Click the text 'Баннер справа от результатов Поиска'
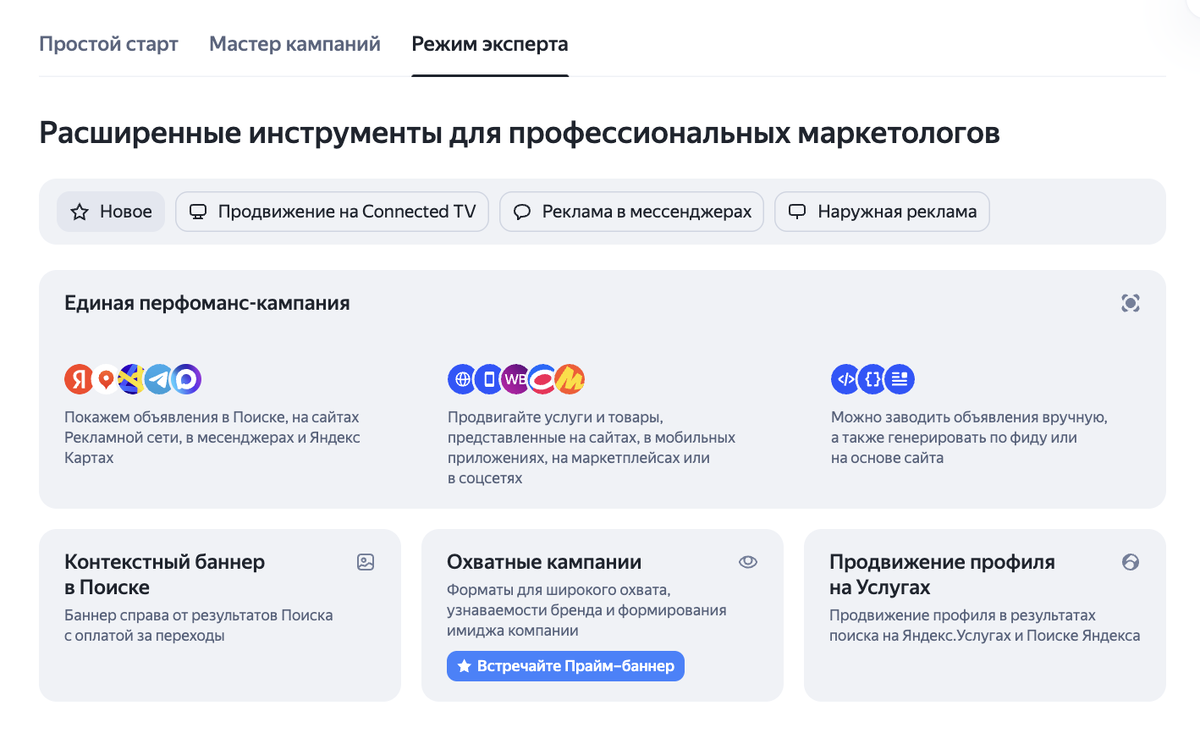Image resolution: width=1200 pixels, height=733 pixels. 198,615
